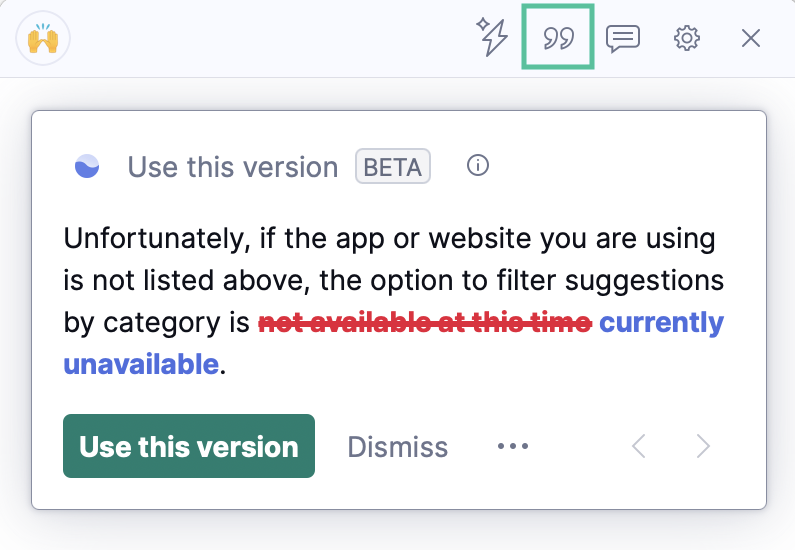The height and width of the screenshot is (550, 795).
Task: Dismiss the rewrite suggestion
Action: coord(397,446)
